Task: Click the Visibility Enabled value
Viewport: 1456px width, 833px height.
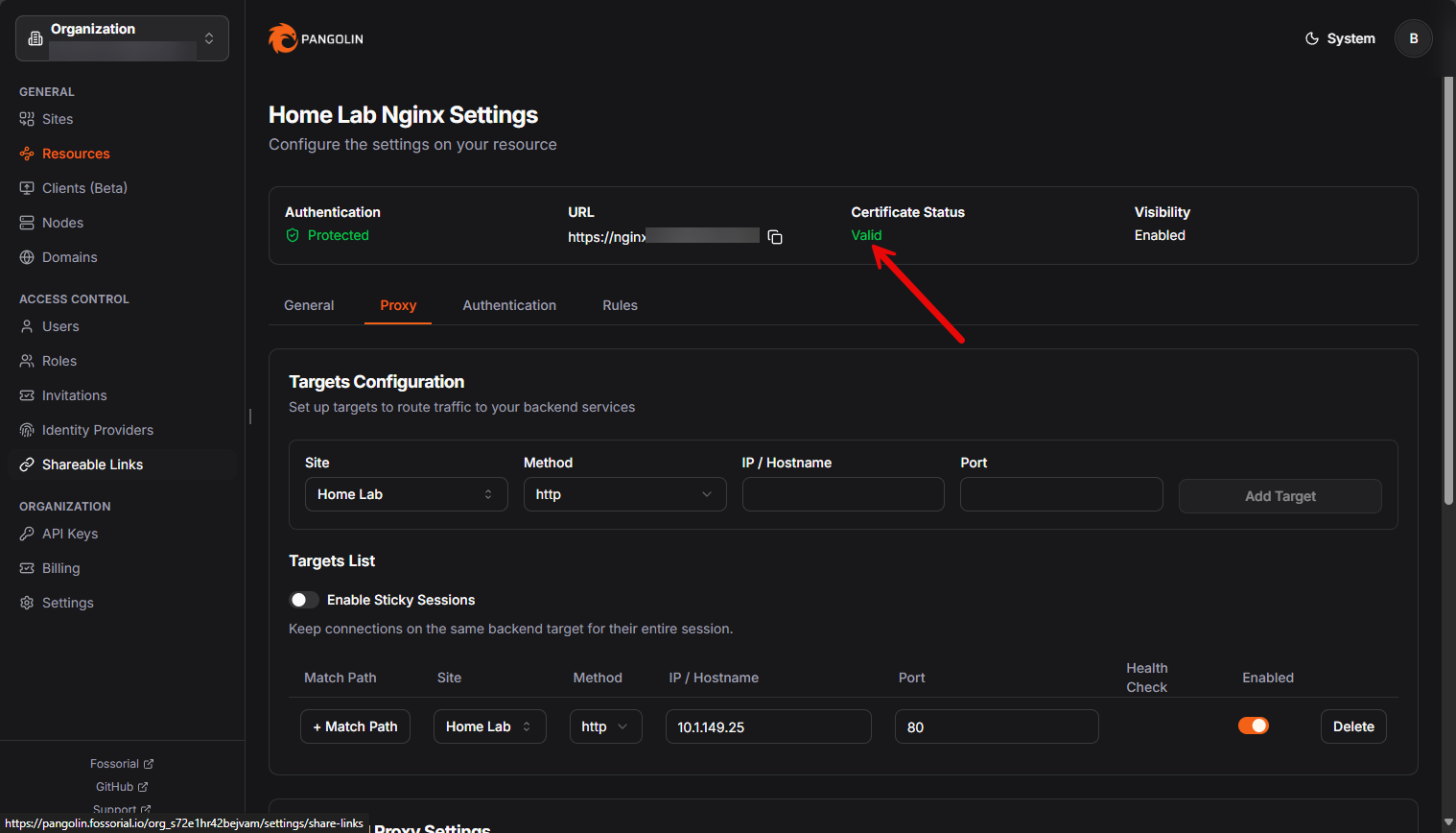Action: point(1160,235)
